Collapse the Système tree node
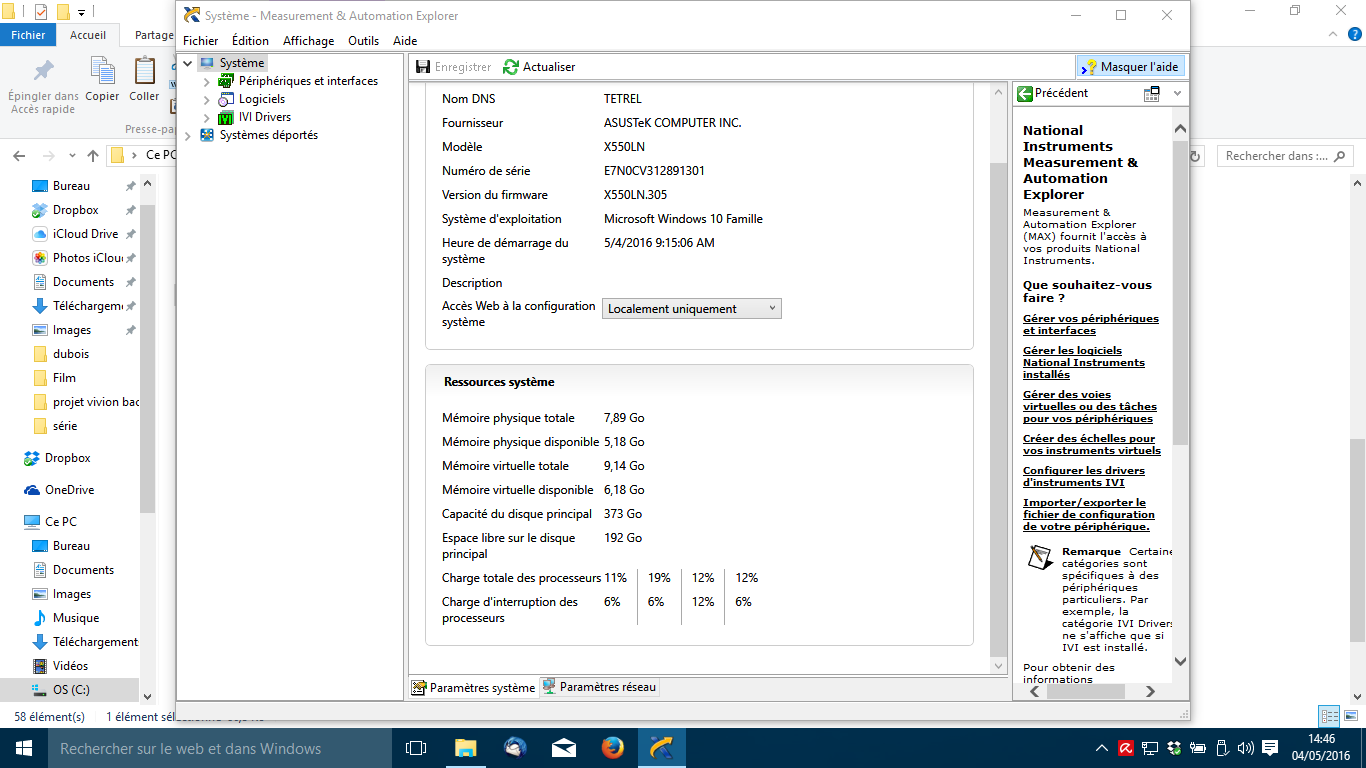The width and height of the screenshot is (1366, 768). [x=187, y=63]
